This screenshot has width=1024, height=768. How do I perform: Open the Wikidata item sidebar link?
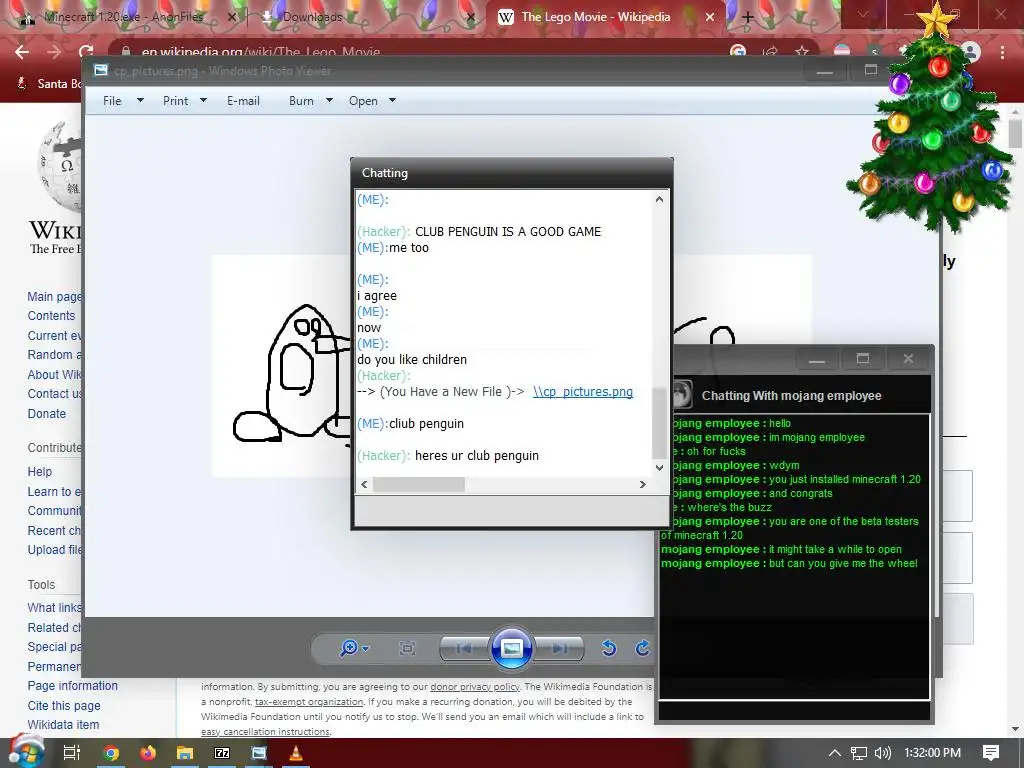[x=63, y=725]
